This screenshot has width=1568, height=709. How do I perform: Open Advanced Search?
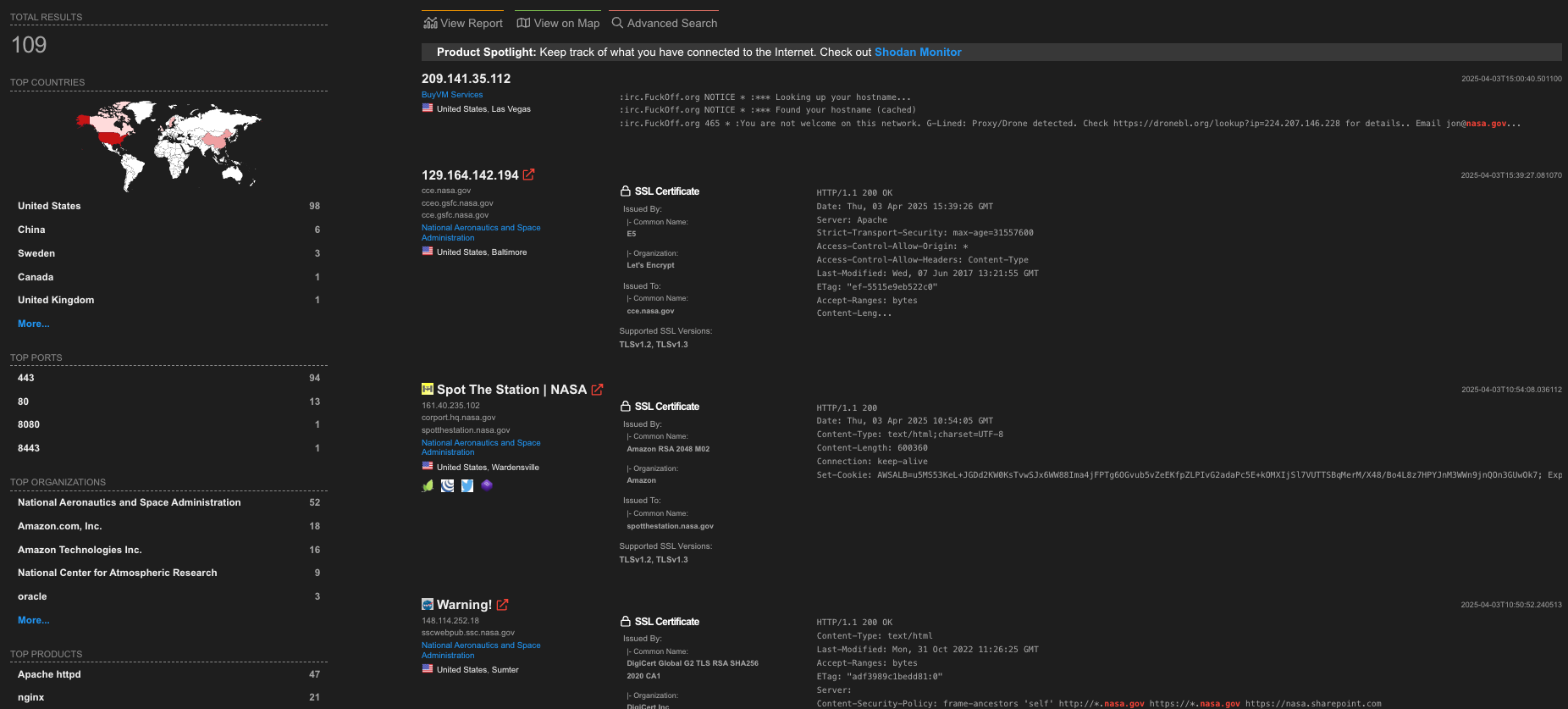click(665, 23)
